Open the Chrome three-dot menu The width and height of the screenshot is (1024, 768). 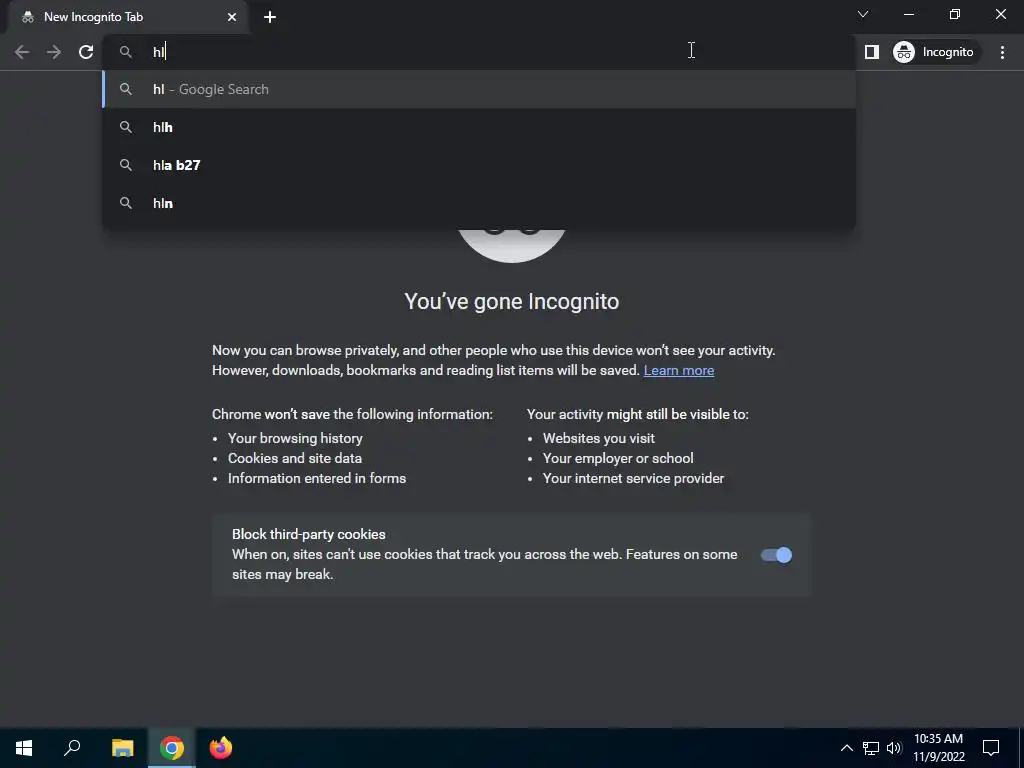point(1002,52)
